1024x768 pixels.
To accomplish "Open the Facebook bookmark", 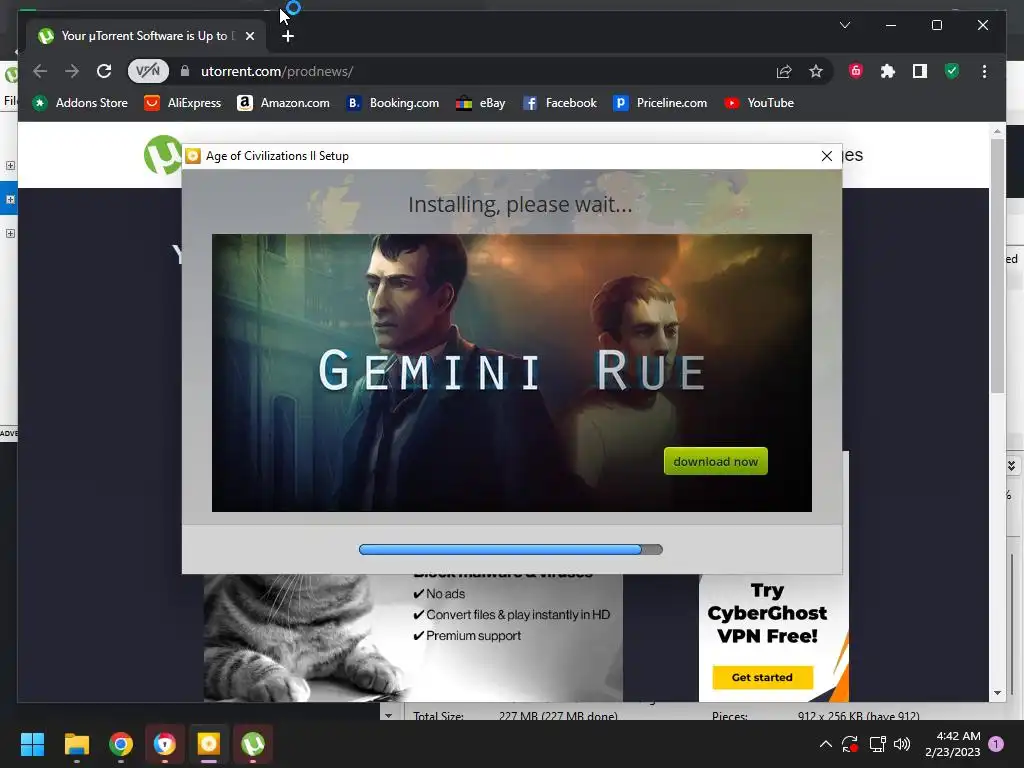I will pos(560,103).
